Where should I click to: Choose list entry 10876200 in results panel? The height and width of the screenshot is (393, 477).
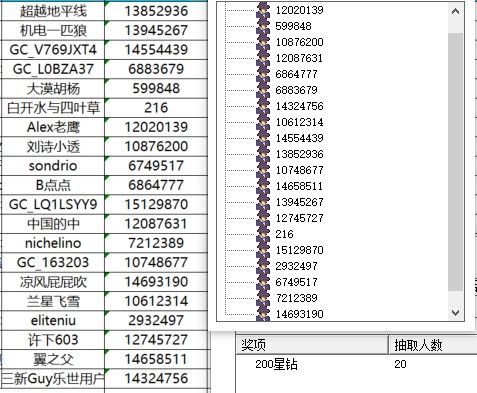(299, 42)
